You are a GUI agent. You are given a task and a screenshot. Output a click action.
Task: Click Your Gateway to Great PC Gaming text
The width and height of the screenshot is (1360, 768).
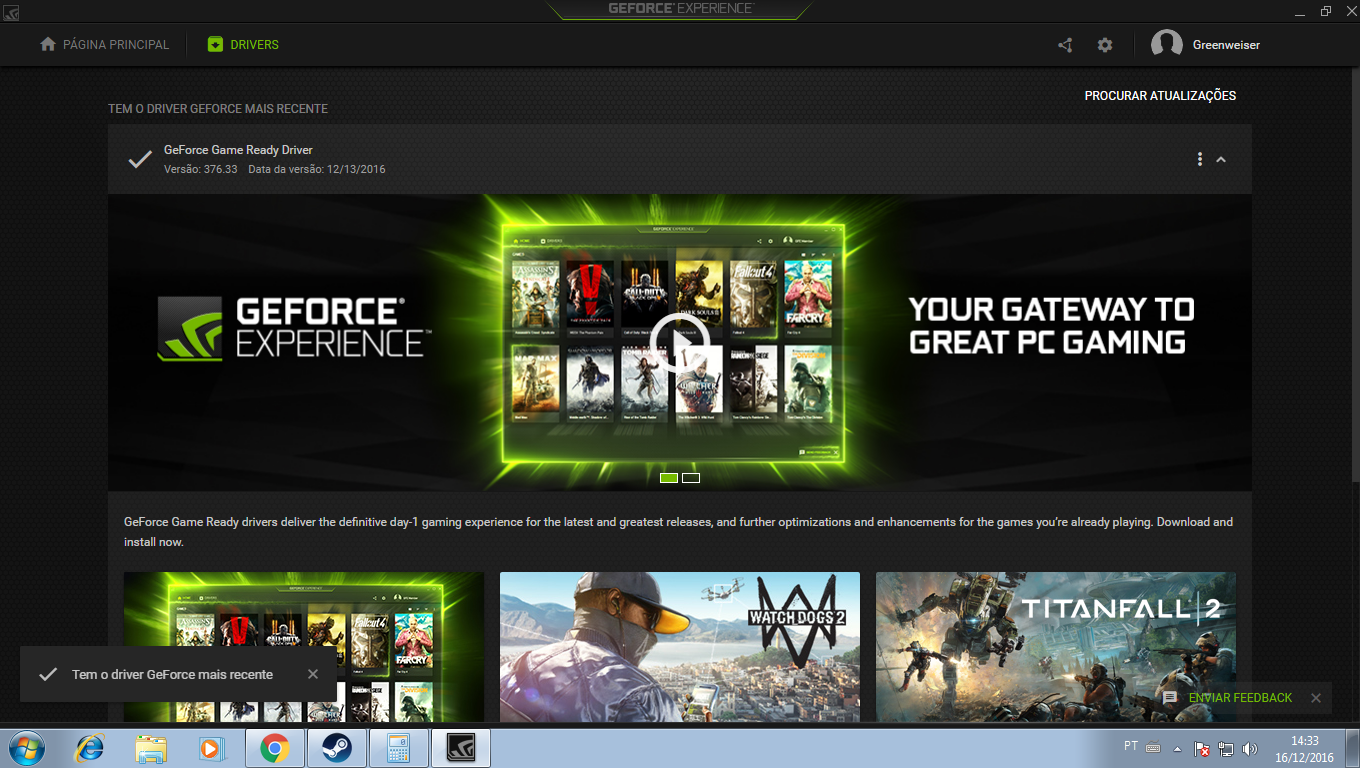click(1051, 326)
